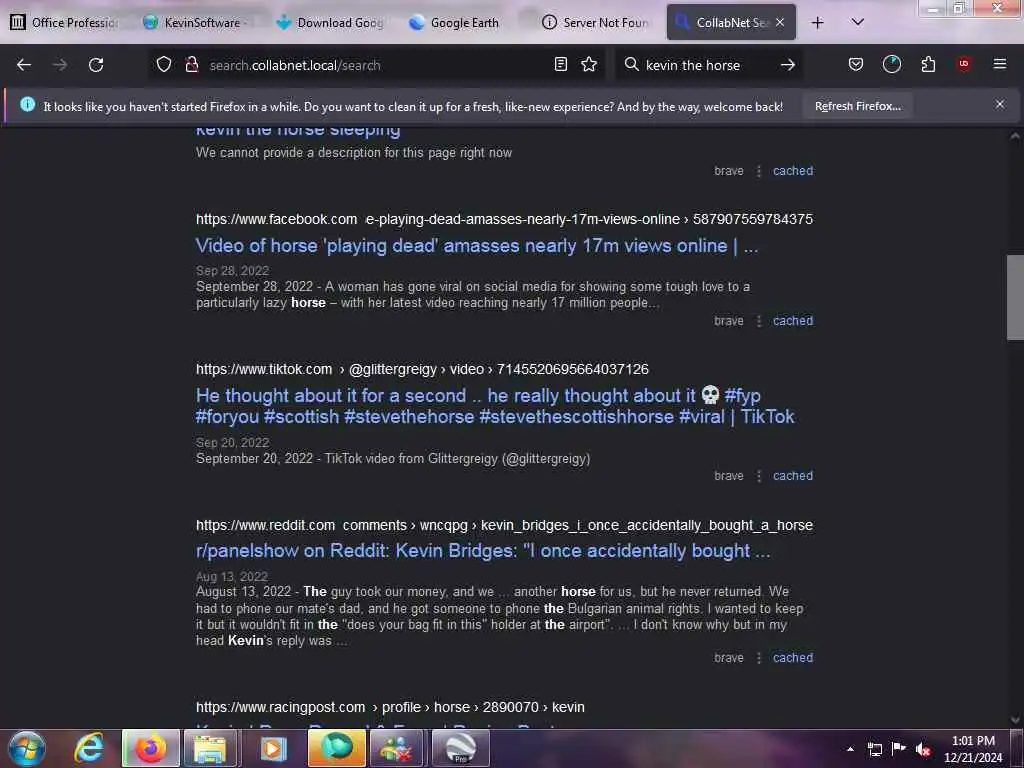
Task: Click the page vertical scrollbar thumb
Action: (1014, 297)
